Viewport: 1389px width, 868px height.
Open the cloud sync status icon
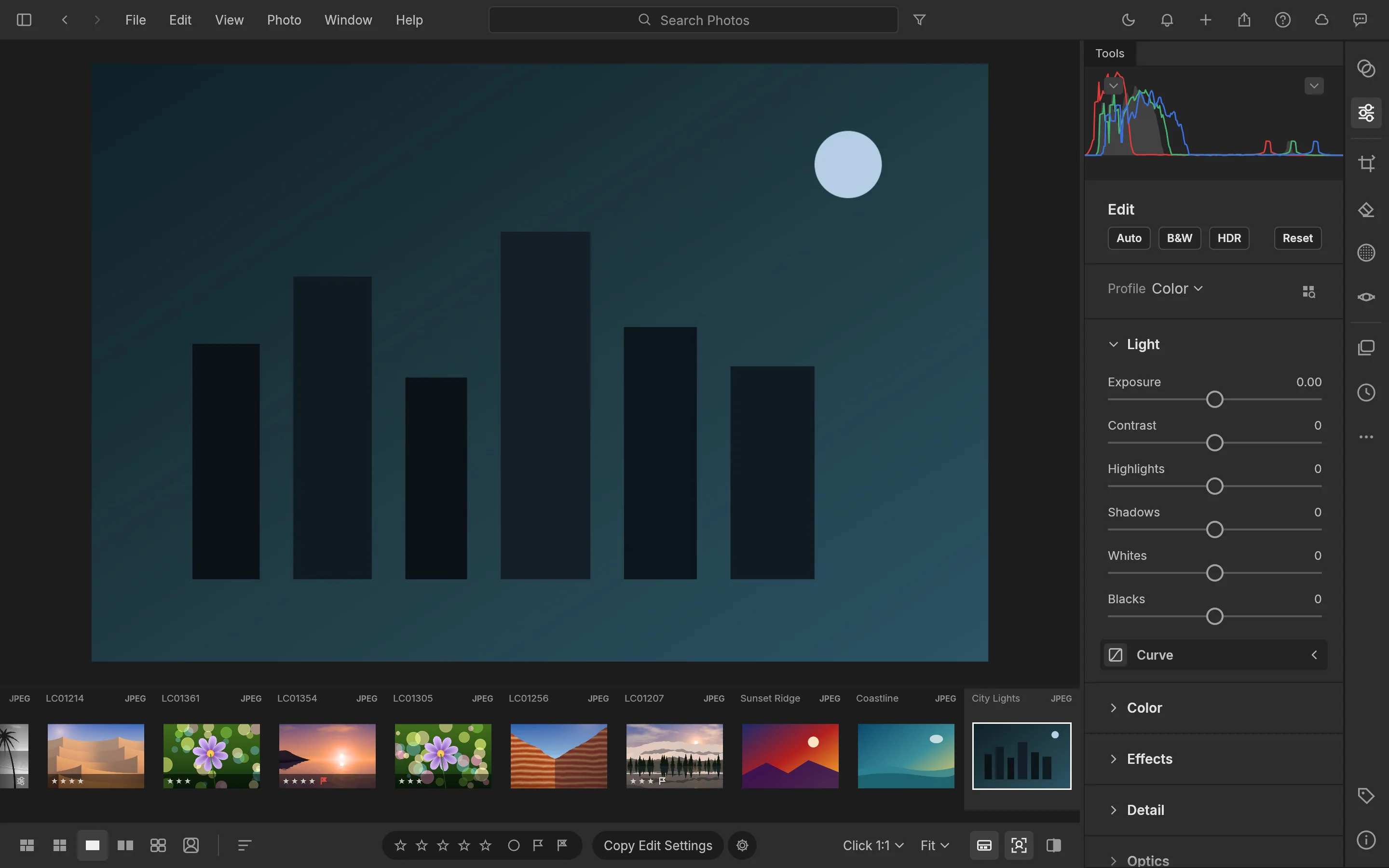1321,20
